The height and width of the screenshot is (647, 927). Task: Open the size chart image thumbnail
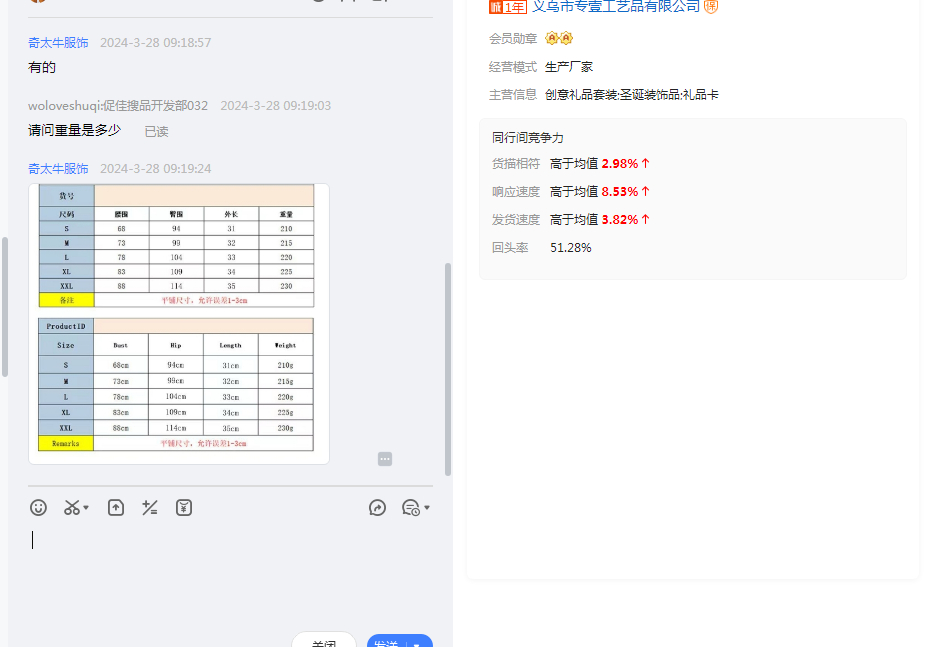point(178,323)
